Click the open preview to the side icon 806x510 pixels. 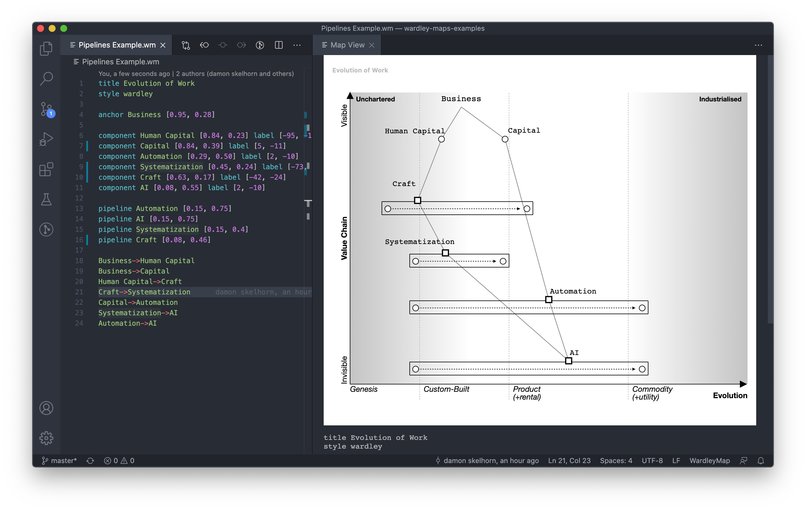(x=260, y=45)
